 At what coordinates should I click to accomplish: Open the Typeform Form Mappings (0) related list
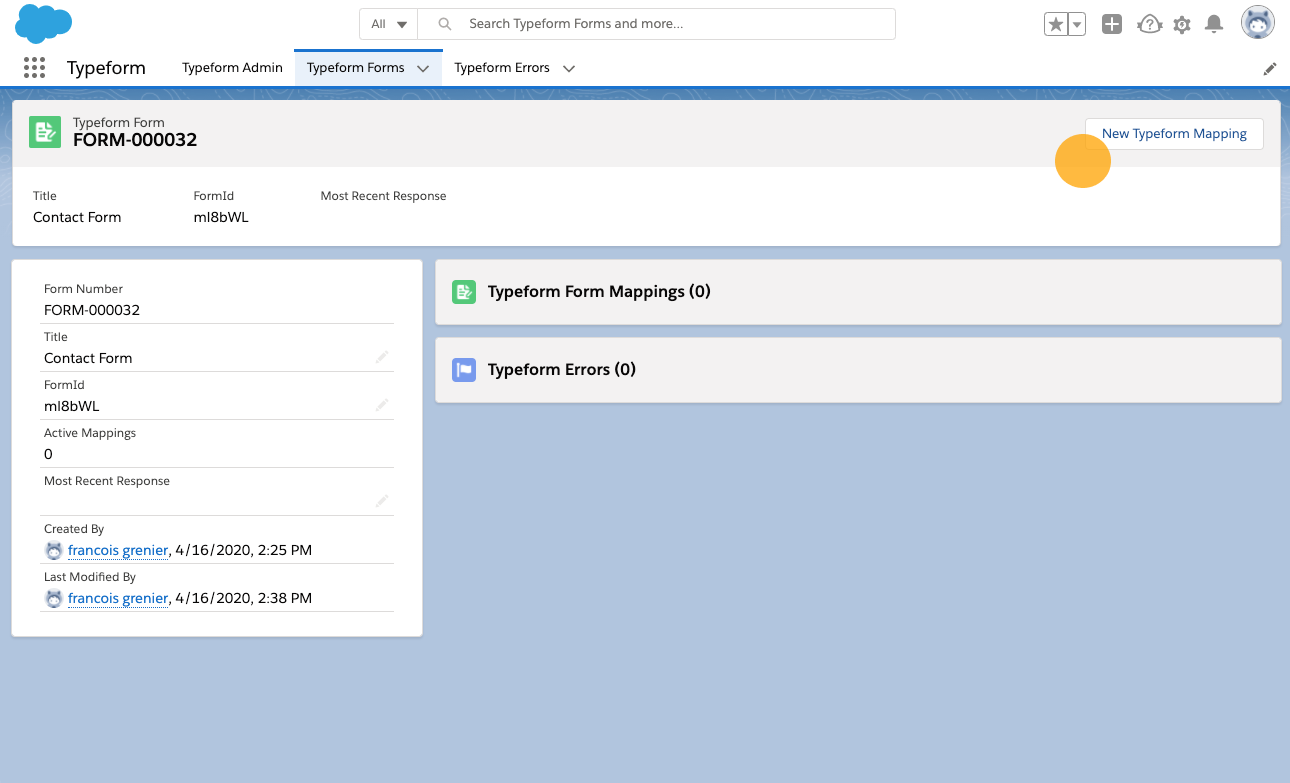599,292
